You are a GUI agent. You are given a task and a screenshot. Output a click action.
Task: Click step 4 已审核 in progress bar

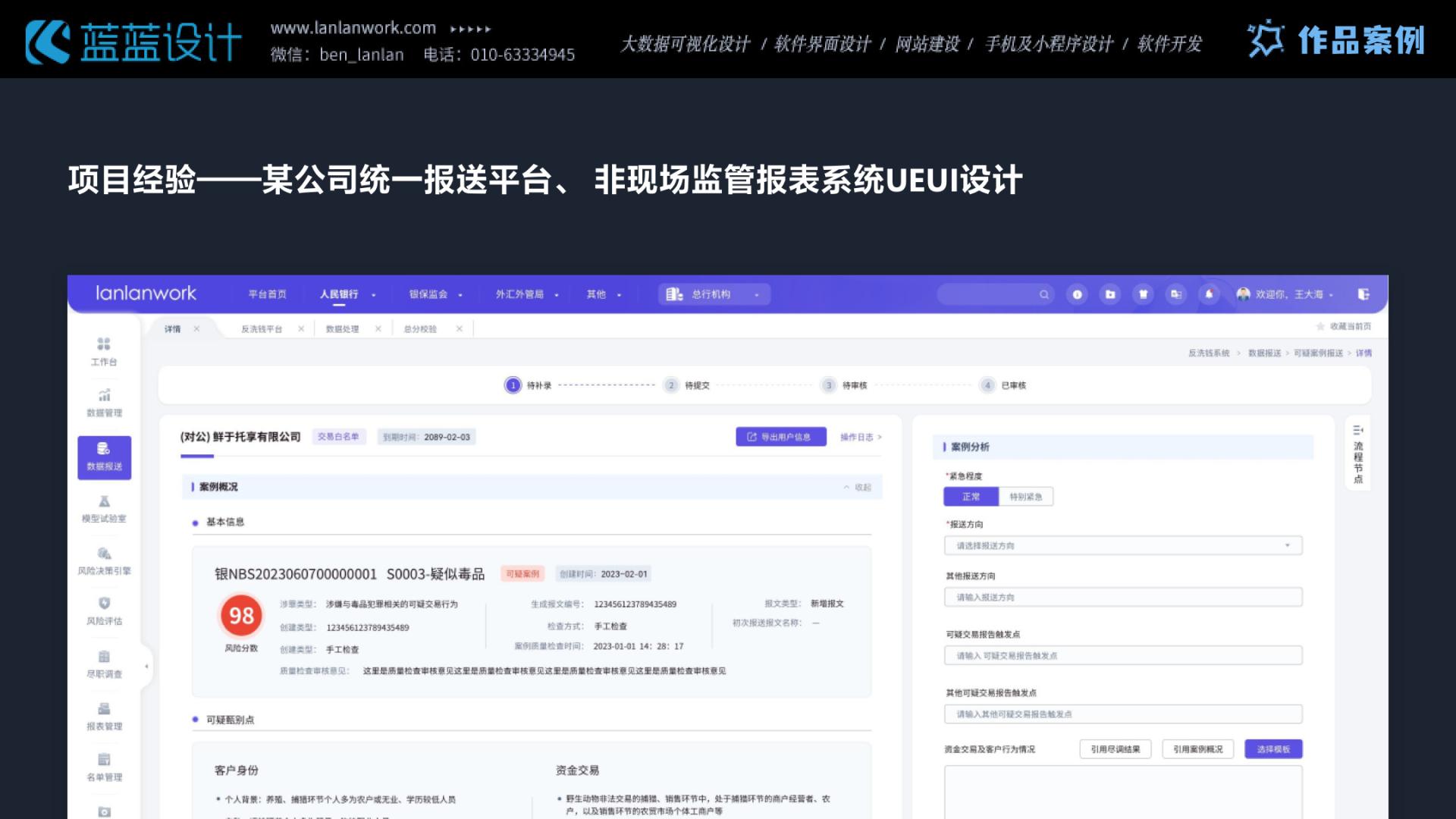click(1003, 385)
